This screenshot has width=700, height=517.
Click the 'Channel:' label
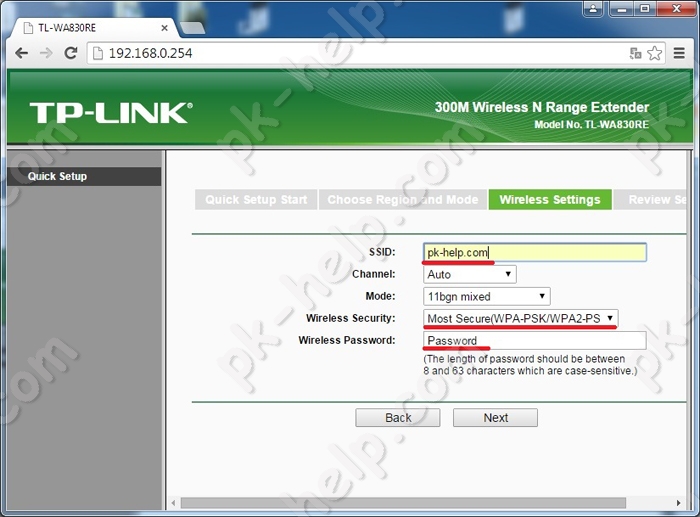(374, 274)
